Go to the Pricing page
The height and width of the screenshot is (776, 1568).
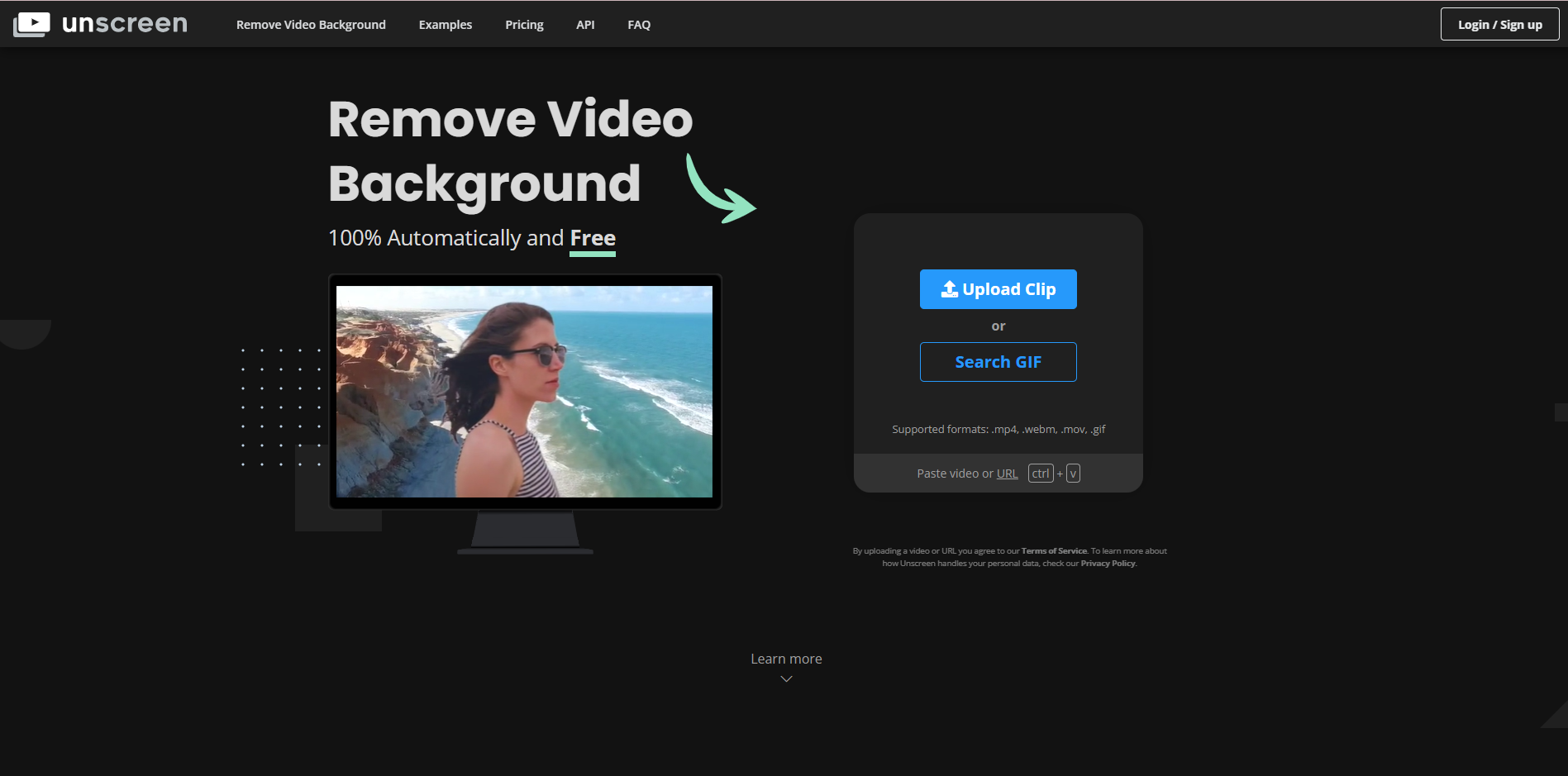click(524, 25)
